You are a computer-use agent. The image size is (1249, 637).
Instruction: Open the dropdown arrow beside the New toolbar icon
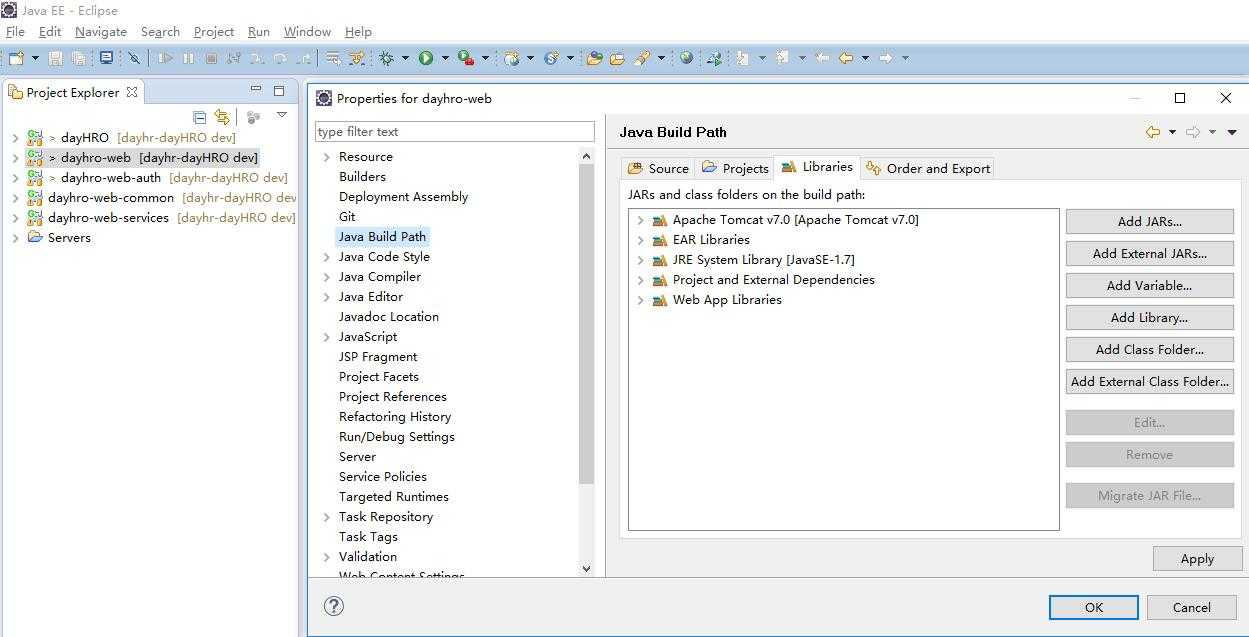click(35, 59)
